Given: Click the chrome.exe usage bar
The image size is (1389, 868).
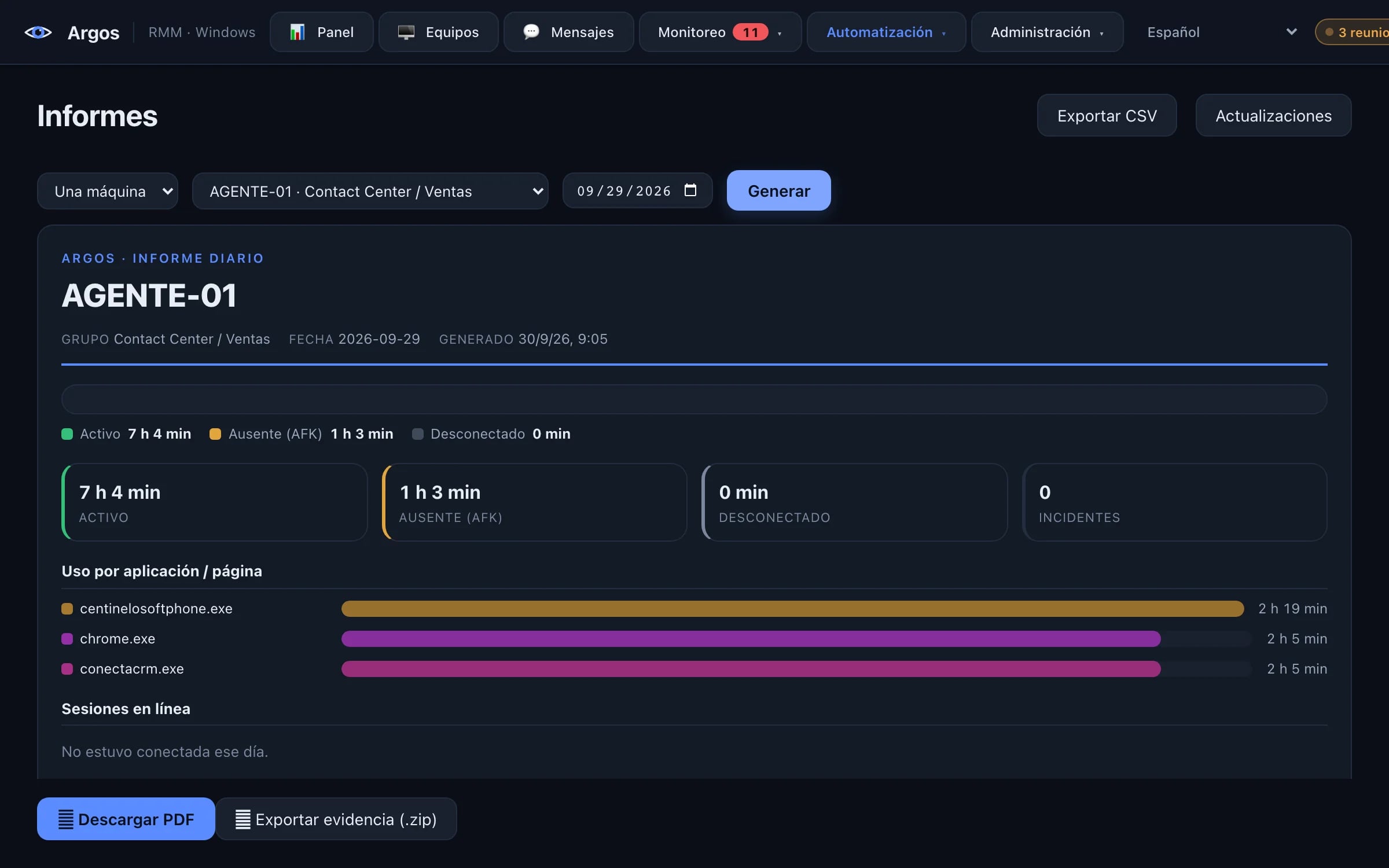Looking at the screenshot, I should (751, 639).
